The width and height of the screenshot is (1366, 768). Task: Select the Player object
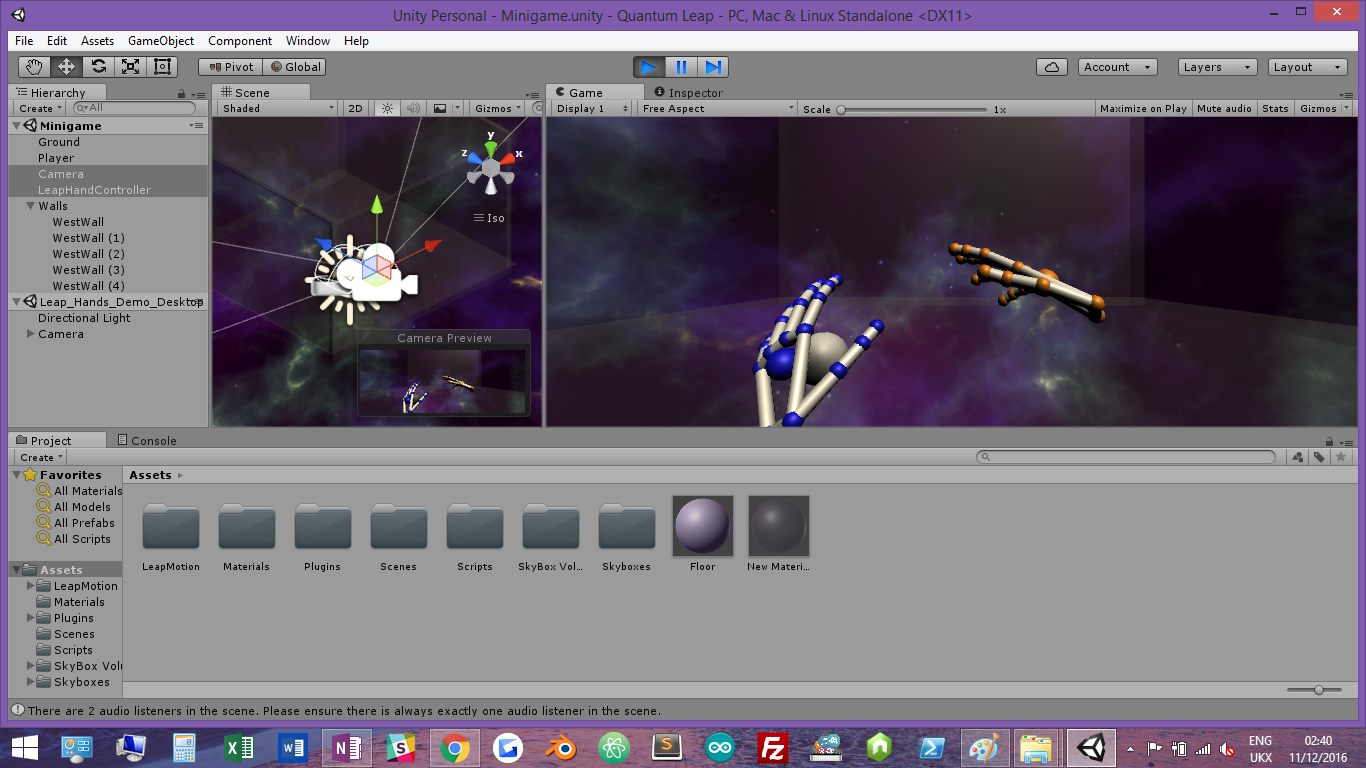(x=108, y=158)
